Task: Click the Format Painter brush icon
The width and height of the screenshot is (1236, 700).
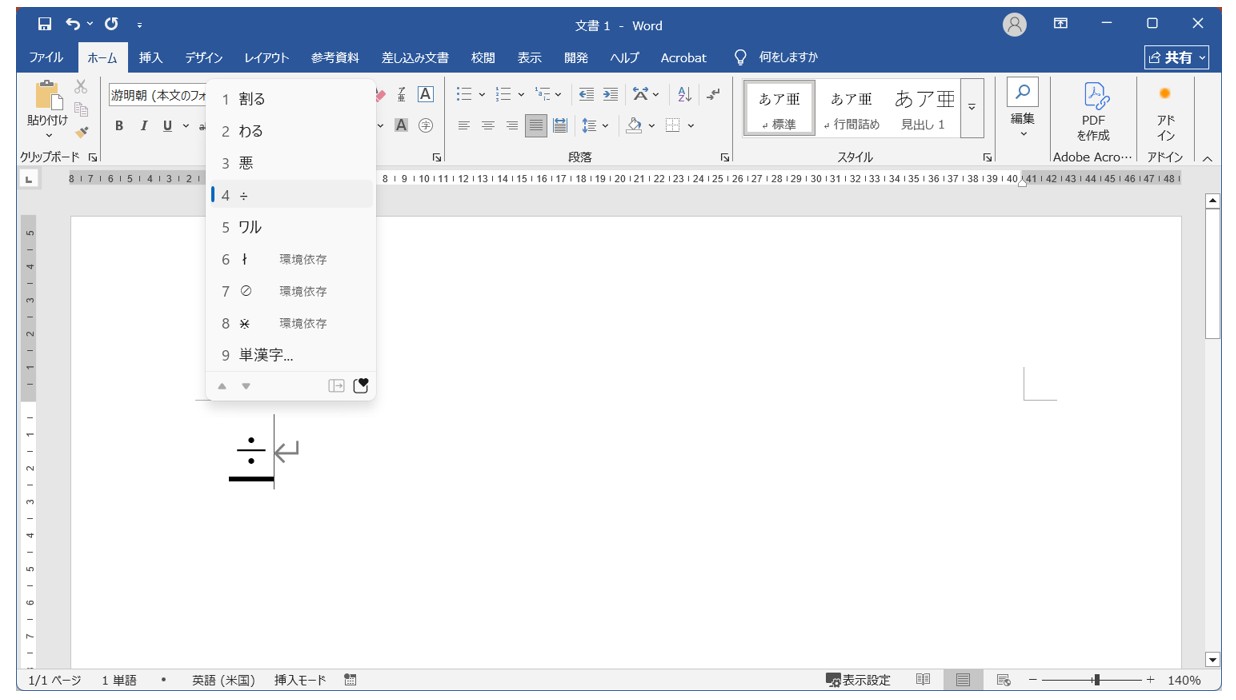Action: pos(82,131)
